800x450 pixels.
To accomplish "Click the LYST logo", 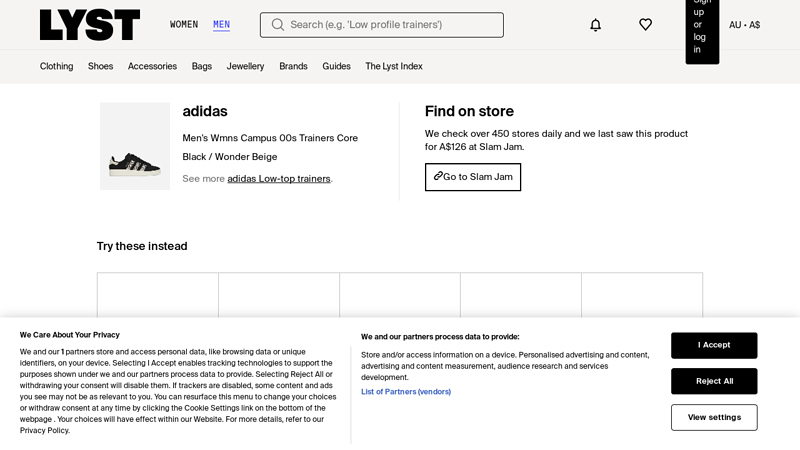I will pyautogui.click(x=90, y=24).
